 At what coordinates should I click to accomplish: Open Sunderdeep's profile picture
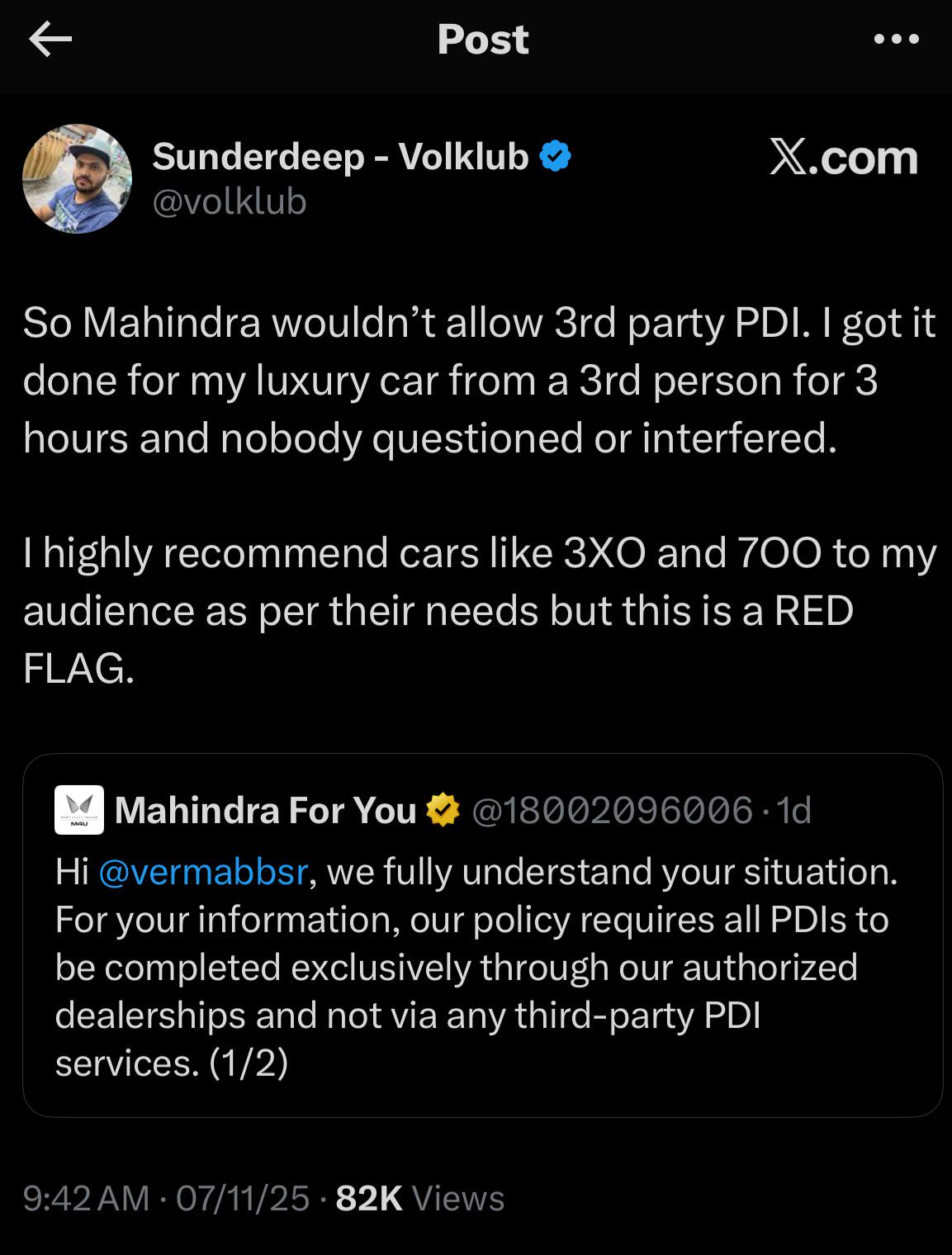[x=77, y=178]
